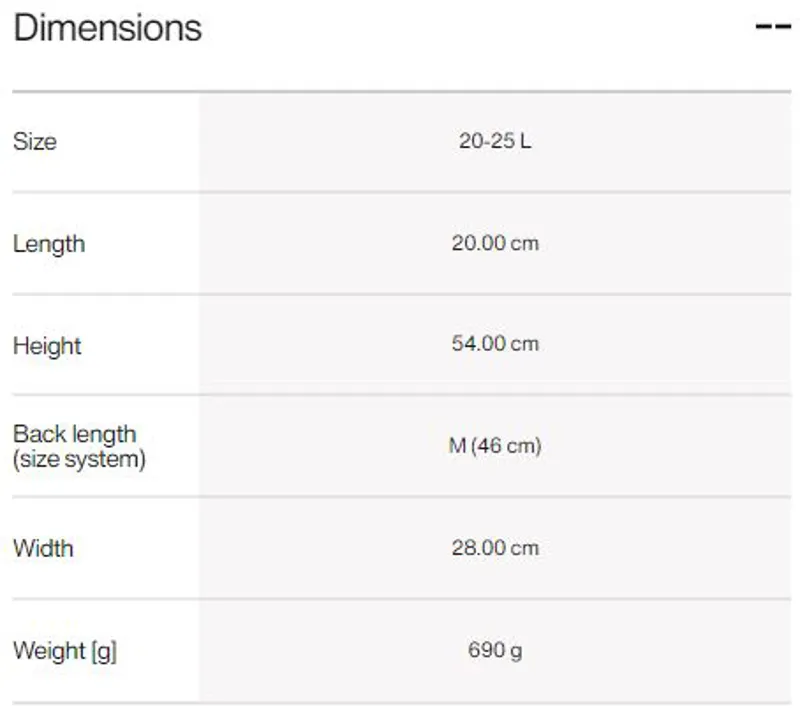Click the g unit in the weight value

[x=516, y=652]
